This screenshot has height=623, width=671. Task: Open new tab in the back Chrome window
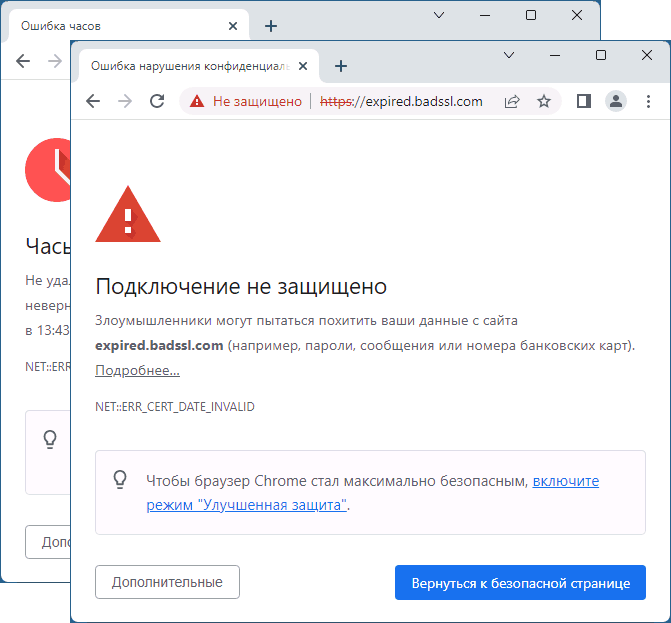click(271, 26)
